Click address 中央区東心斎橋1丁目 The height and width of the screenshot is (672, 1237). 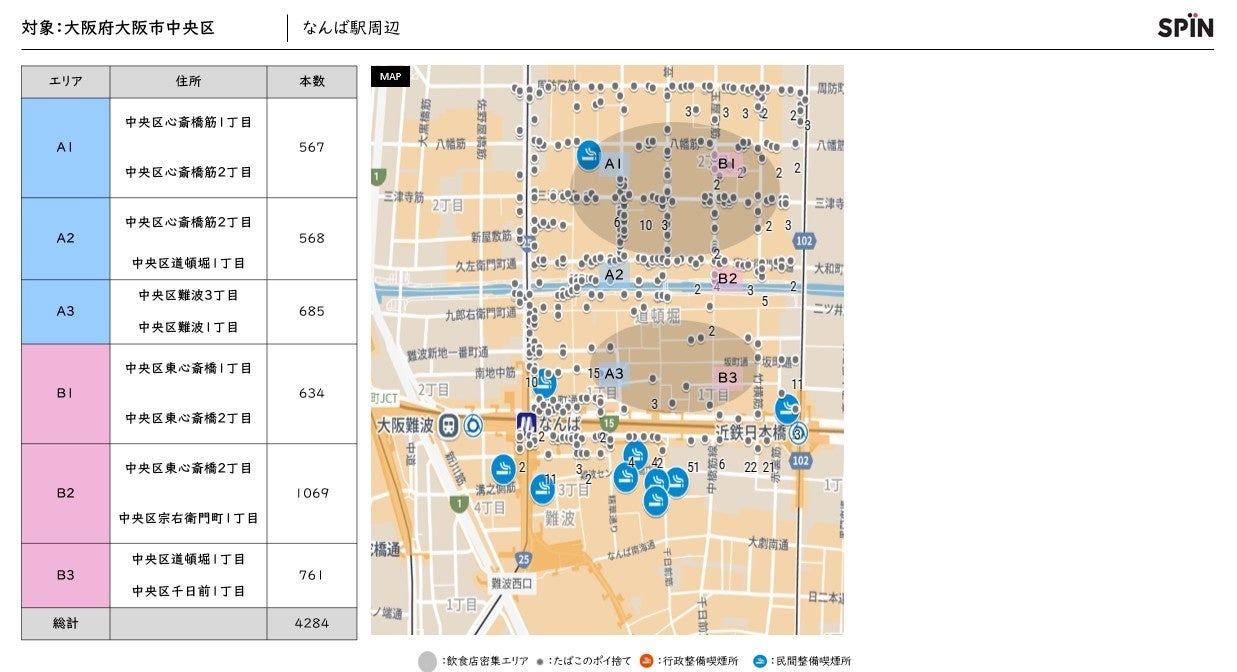188,368
